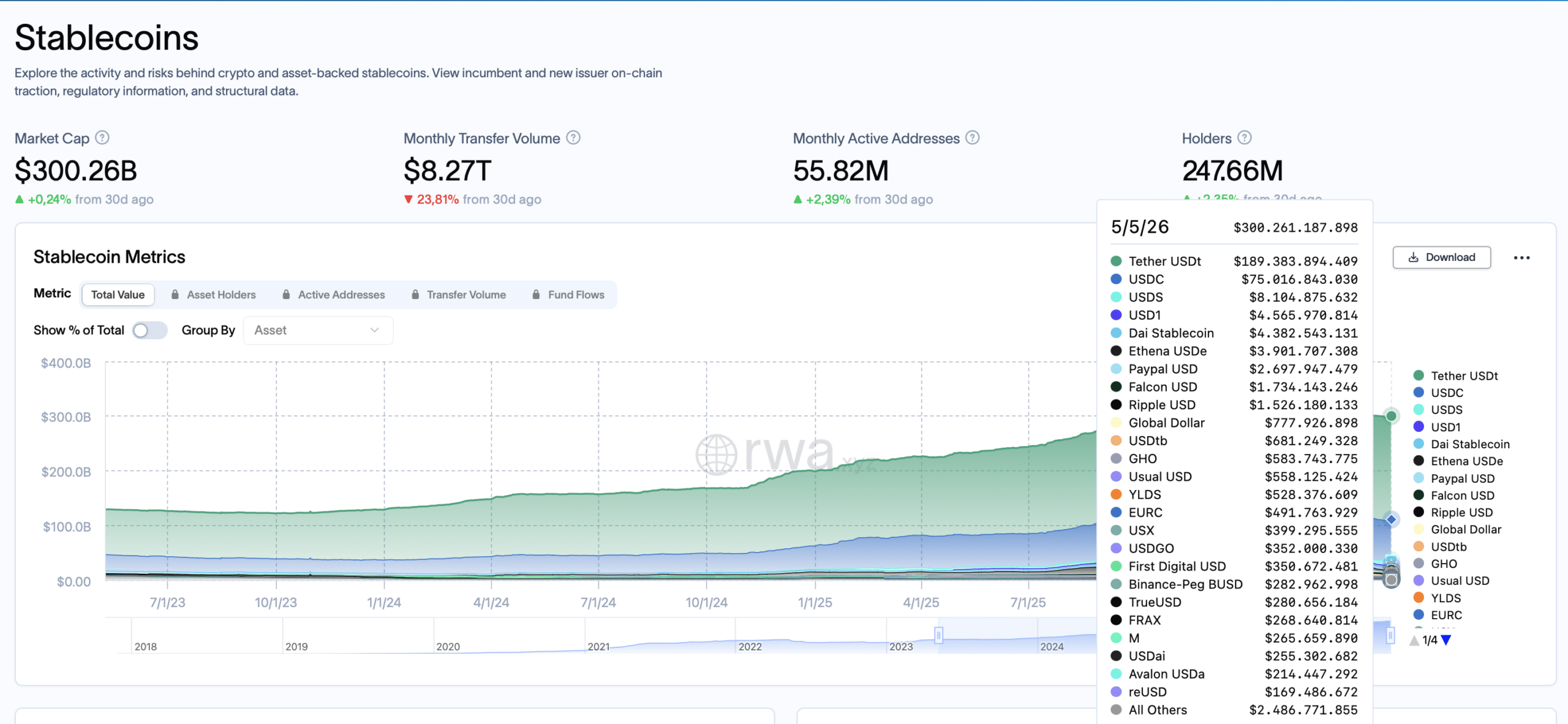Toggle Global Dollar series in chart legend

click(x=1457, y=530)
